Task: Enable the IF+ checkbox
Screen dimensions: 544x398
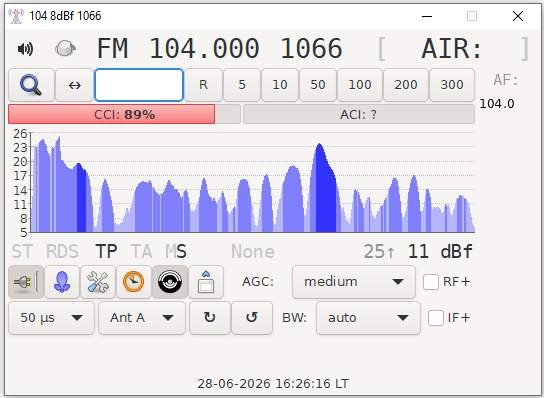Action: (436, 318)
